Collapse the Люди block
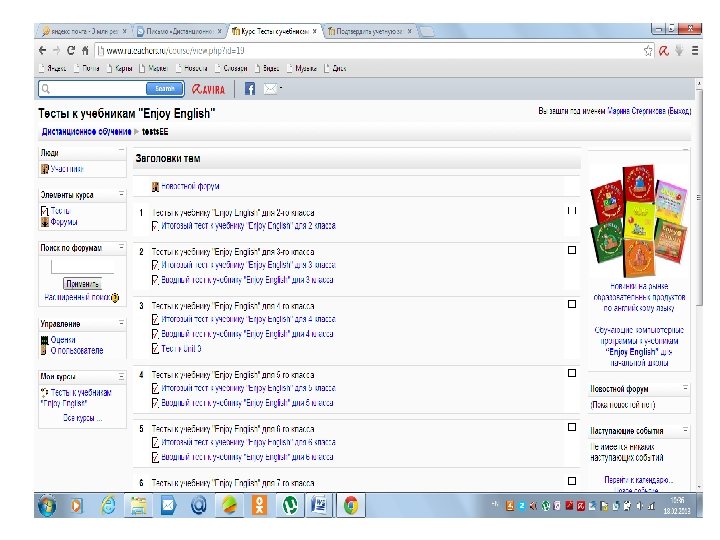Screen dimensions: 720x540 (x=121, y=150)
